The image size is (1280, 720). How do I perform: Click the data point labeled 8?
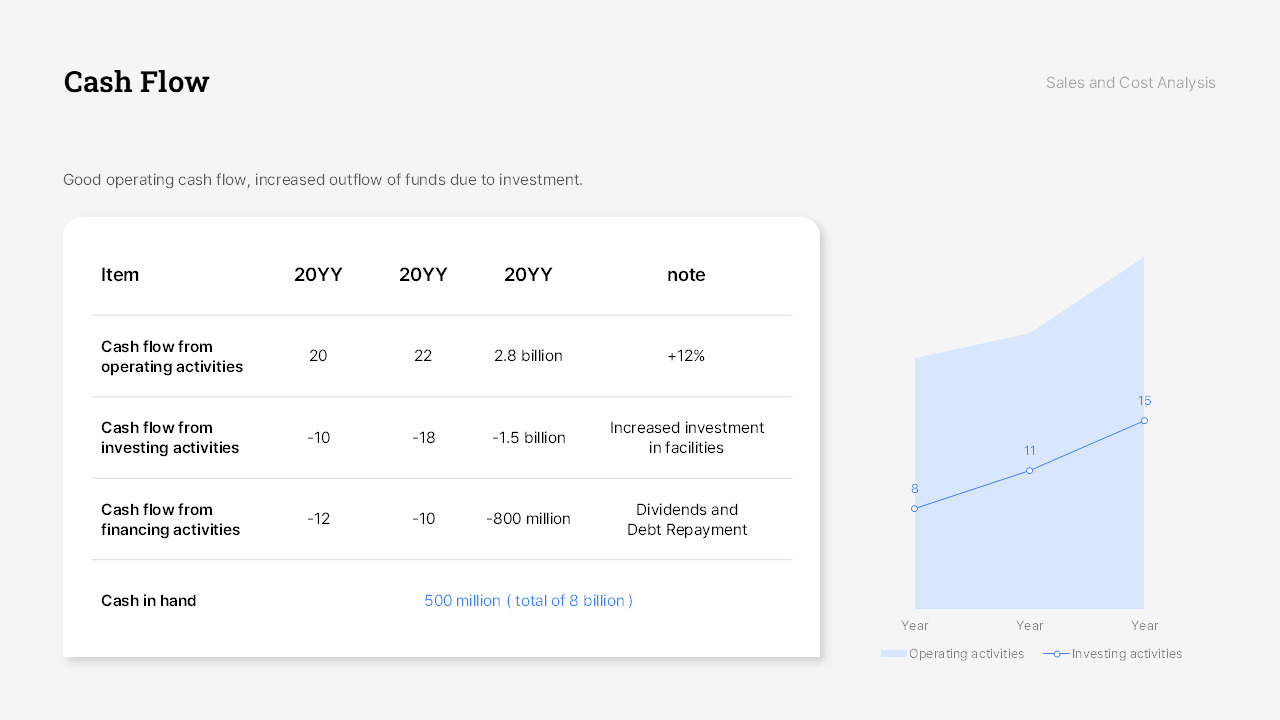tap(914, 508)
